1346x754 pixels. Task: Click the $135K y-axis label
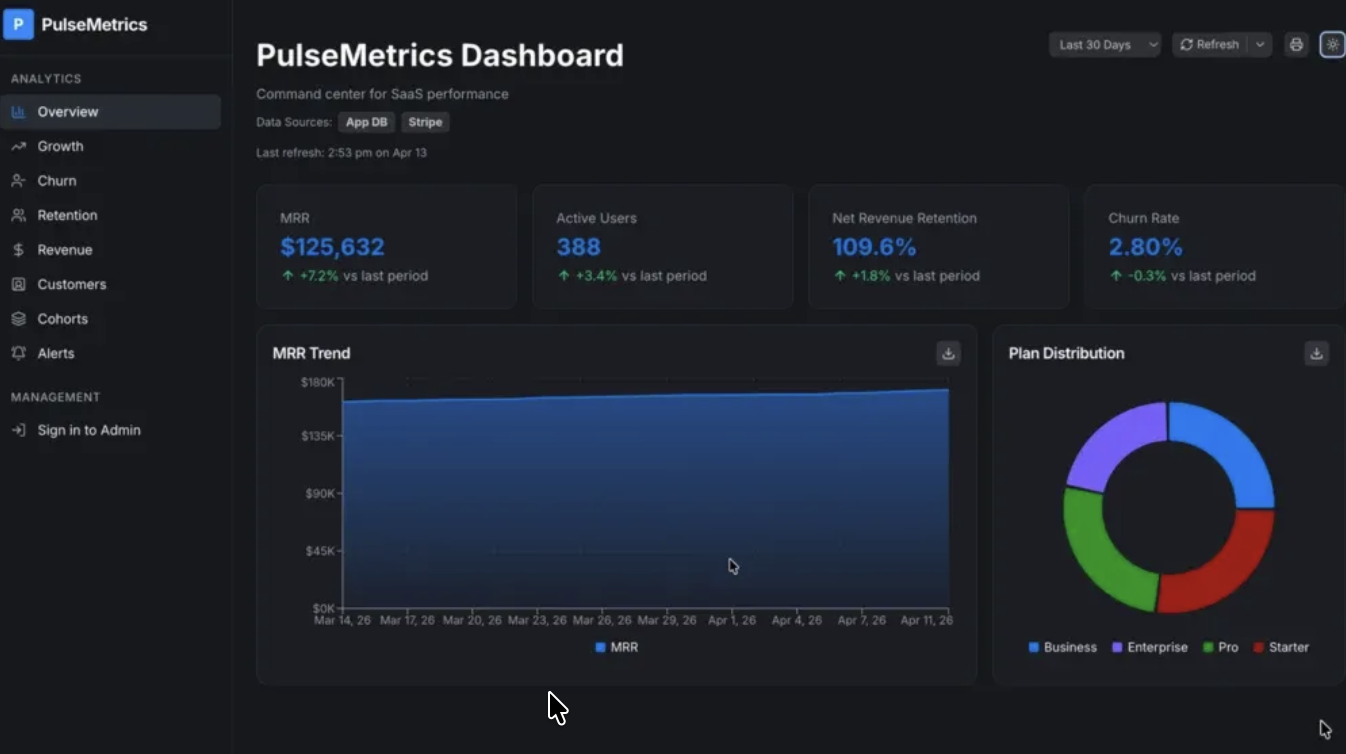pyautogui.click(x=317, y=436)
